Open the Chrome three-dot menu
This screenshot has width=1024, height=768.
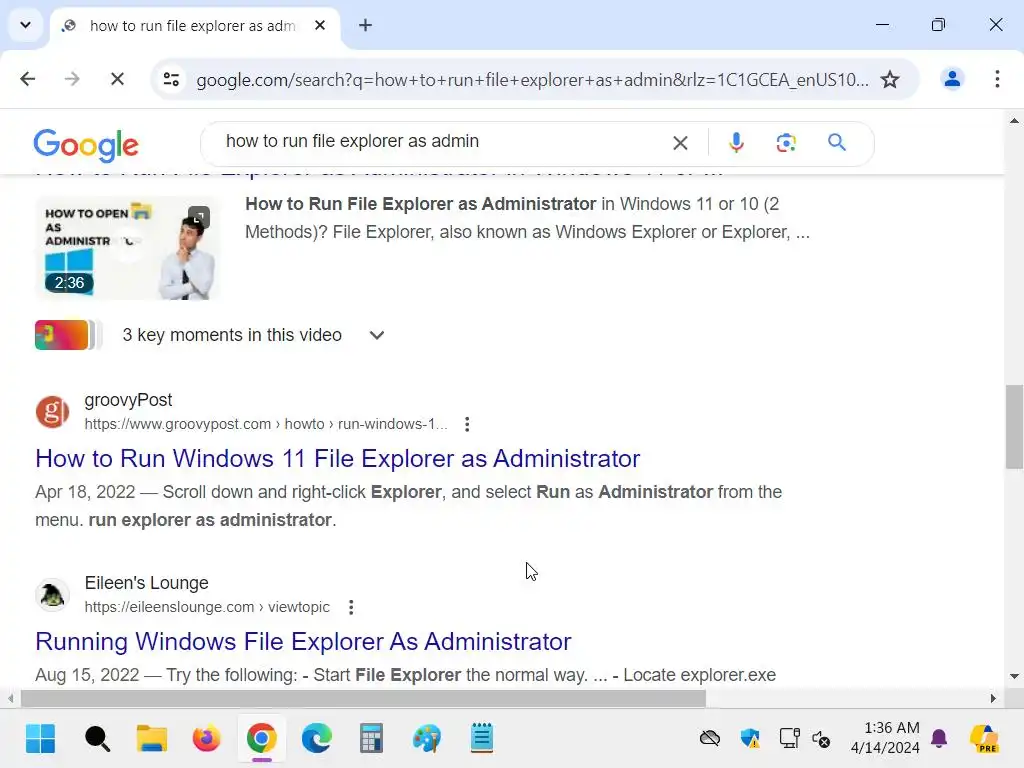[x=997, y=79]
